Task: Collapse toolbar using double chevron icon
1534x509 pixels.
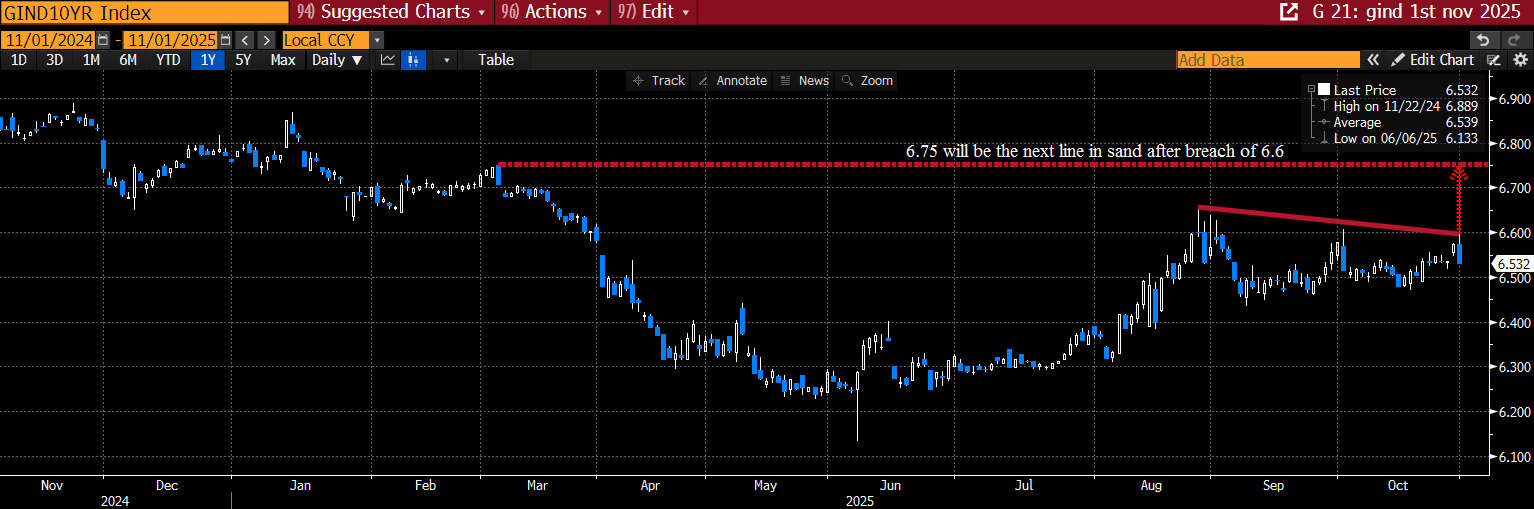Action: pos(1374,60)
